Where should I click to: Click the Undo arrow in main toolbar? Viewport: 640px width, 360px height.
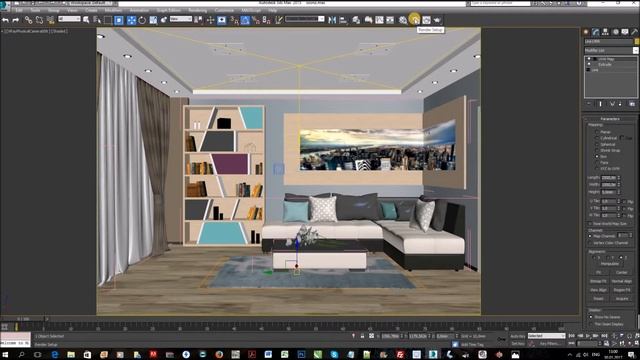(x=6, y=20)
